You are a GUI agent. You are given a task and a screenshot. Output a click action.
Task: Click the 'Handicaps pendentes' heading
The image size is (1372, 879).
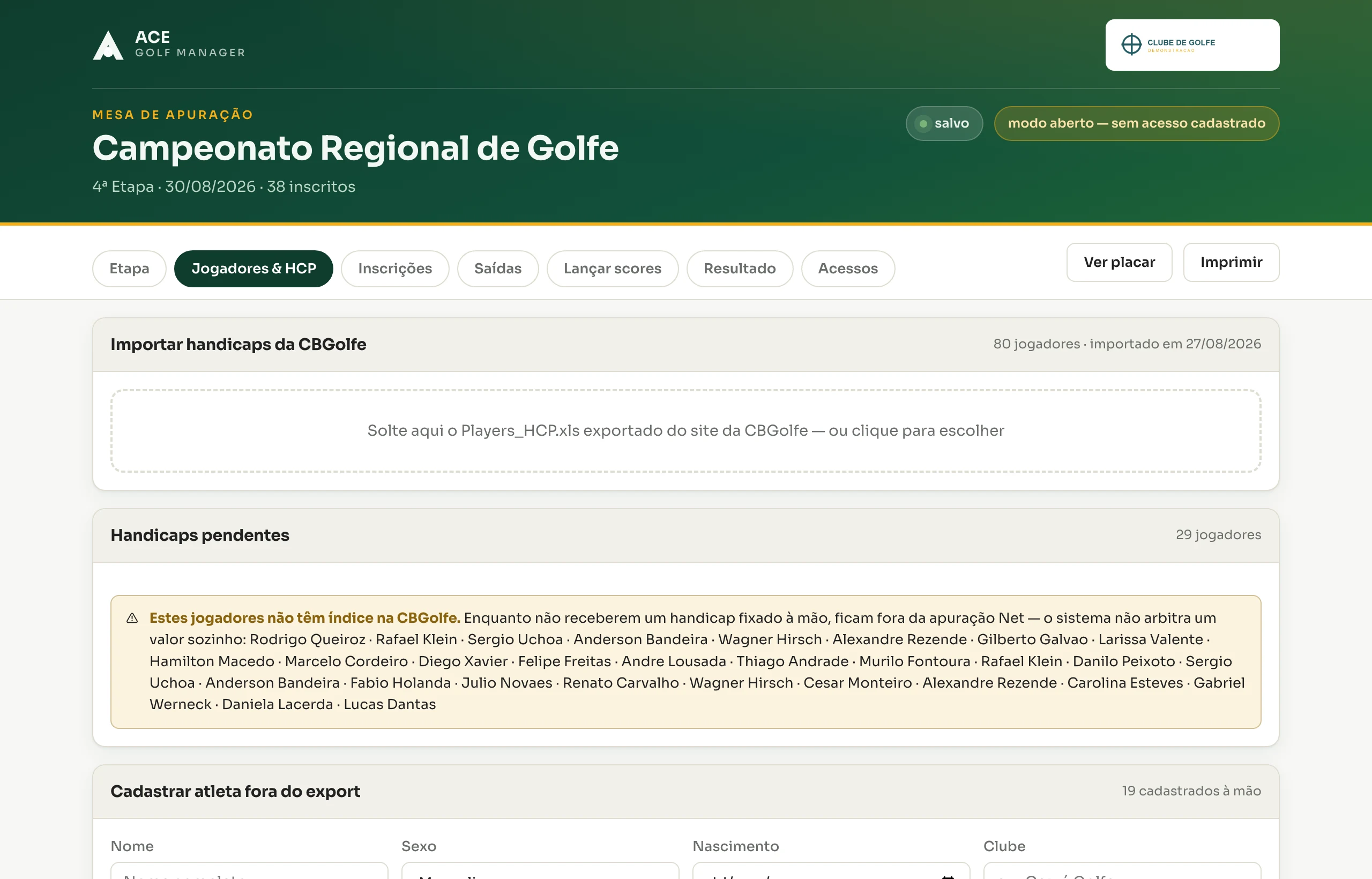pyautogui.click(x=200, y=535)
